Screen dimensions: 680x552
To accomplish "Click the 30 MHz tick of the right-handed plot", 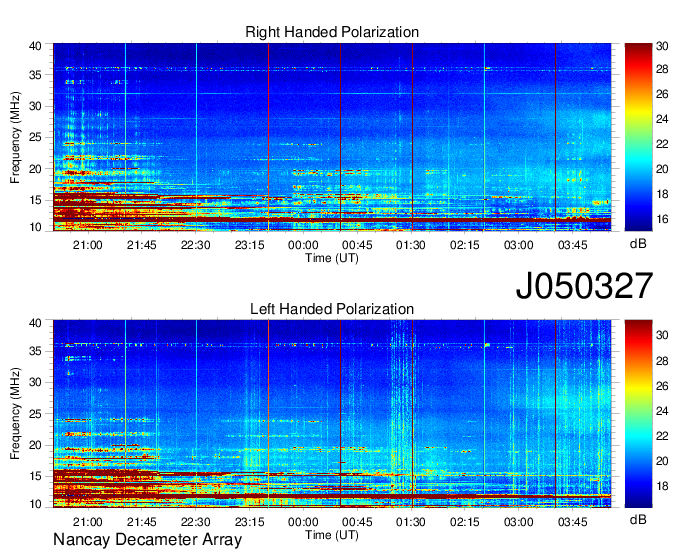I will pyautogui.click(x=36, y=106).
